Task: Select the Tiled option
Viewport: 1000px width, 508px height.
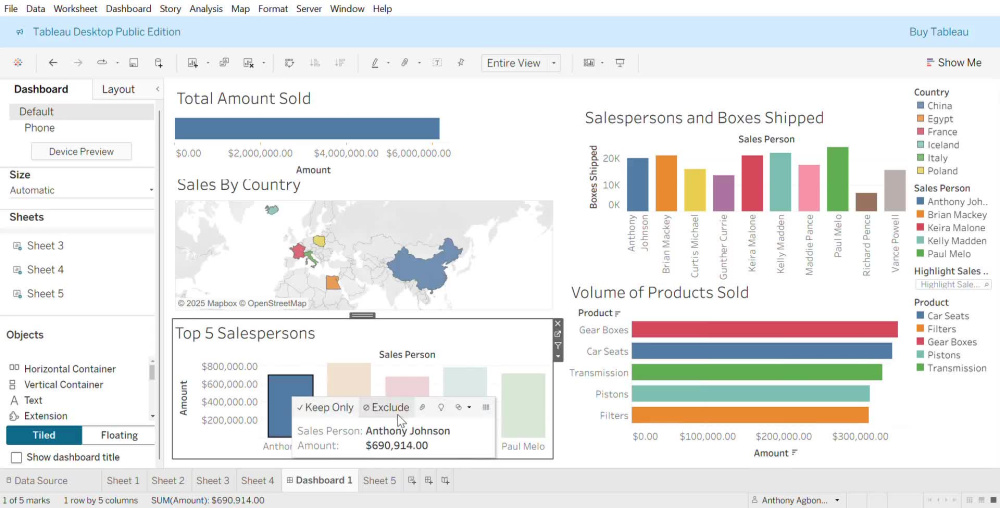Action: [x=44, y=435]
